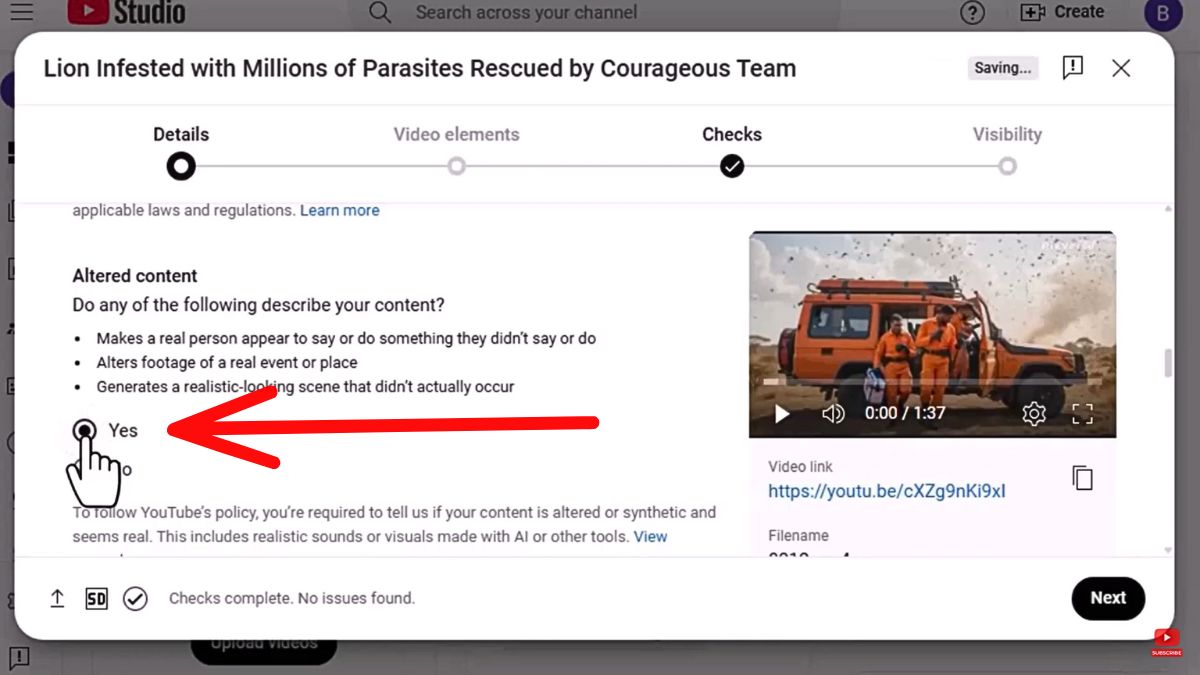Image resolution: width=1200 pixels, height=675 pixels.
Task: Open the youtu.be video link
Action: click(x=887, y=491)
